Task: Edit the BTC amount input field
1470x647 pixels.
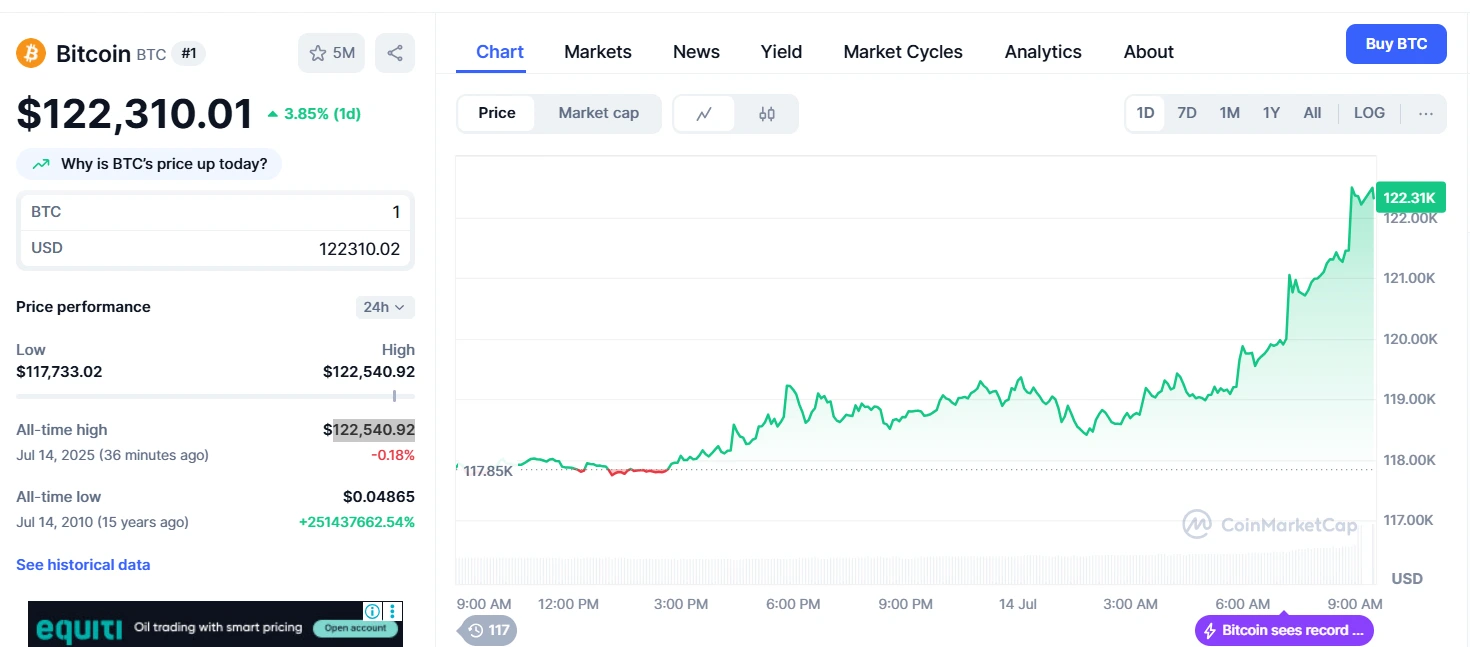Action: pos(215,212)
